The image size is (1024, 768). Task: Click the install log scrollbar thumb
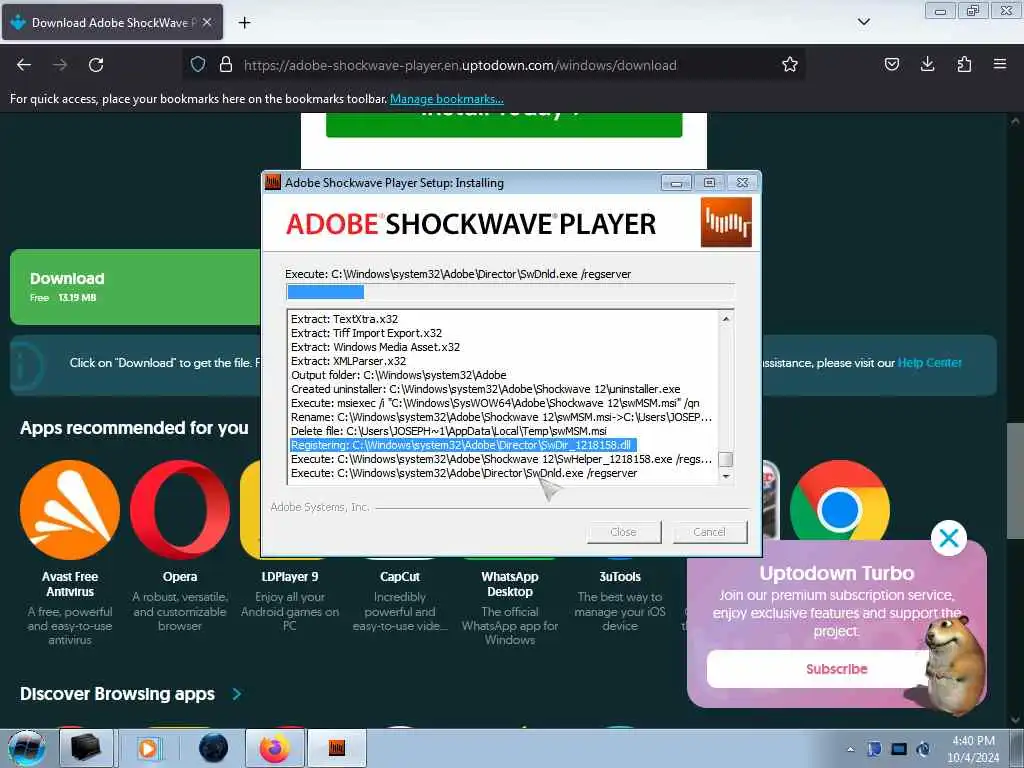pyautogui.click(x=726, y=459)
